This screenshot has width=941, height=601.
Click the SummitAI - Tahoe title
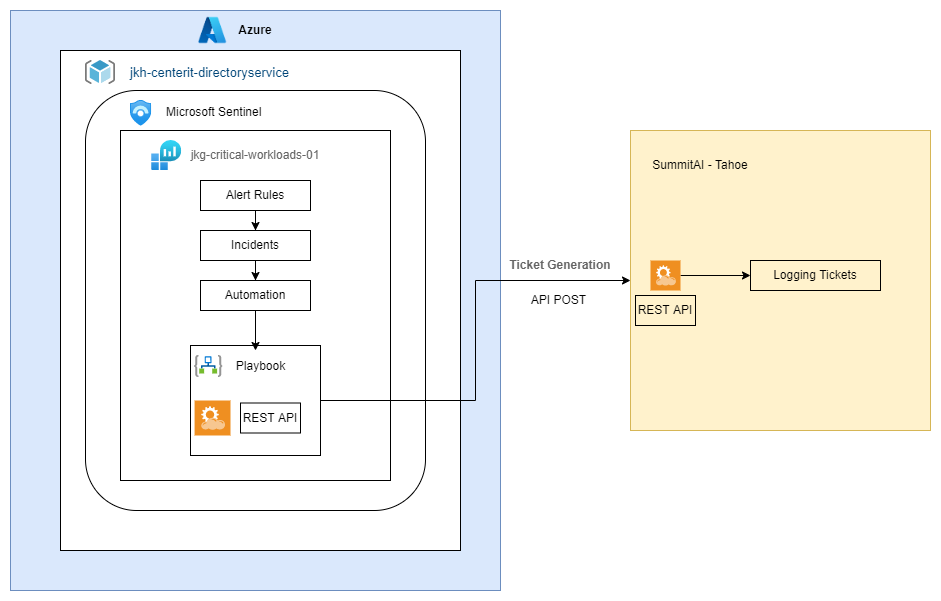pyautogui.click(x=700, y=165)
